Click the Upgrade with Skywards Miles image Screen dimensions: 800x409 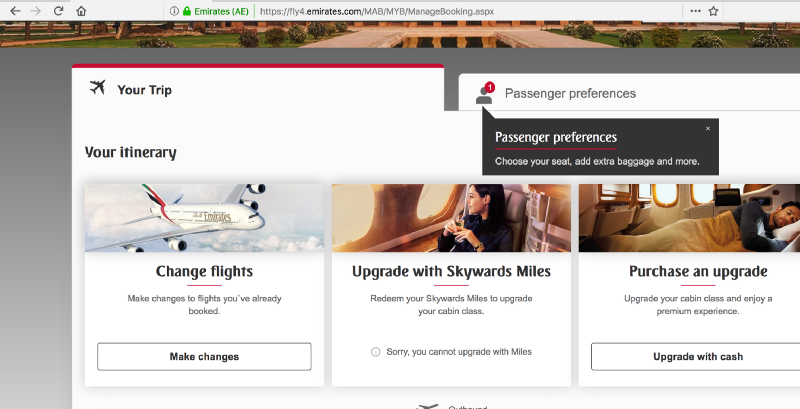click(451, 218)
